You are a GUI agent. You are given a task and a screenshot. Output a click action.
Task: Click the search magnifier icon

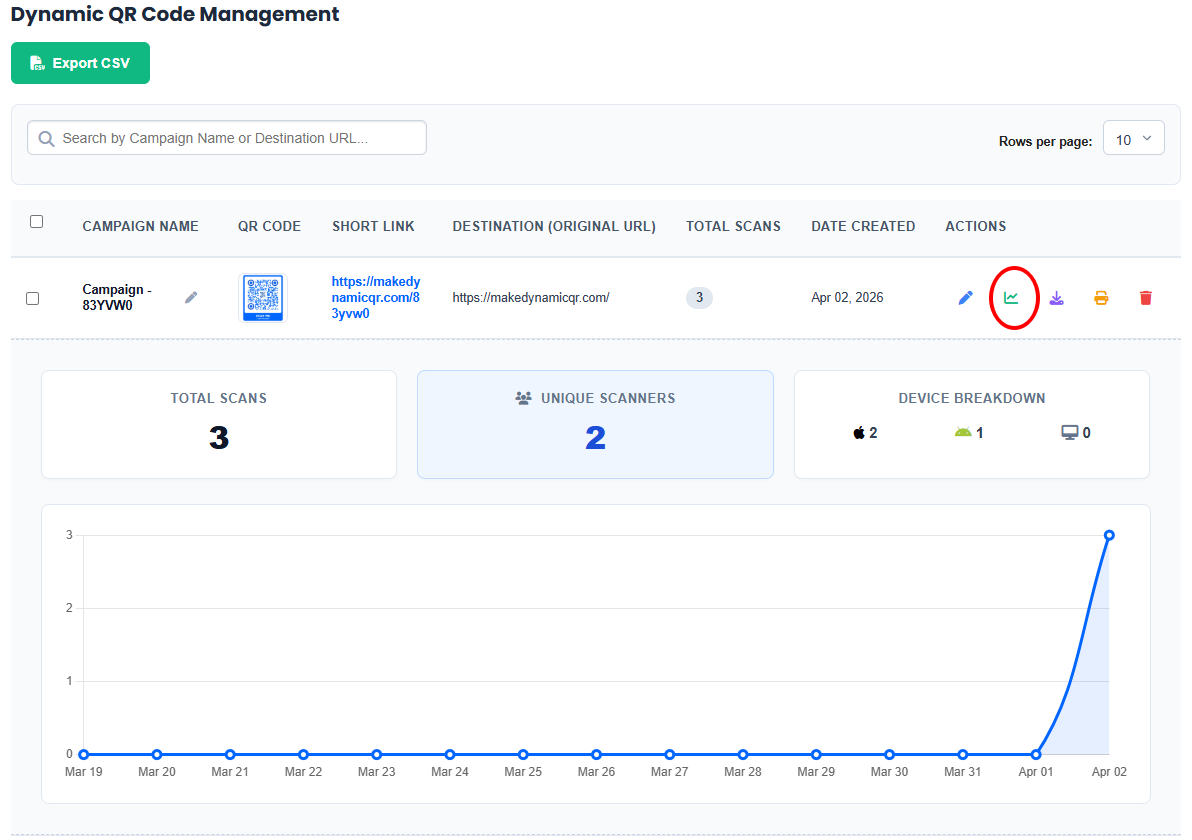coord(46,139)
